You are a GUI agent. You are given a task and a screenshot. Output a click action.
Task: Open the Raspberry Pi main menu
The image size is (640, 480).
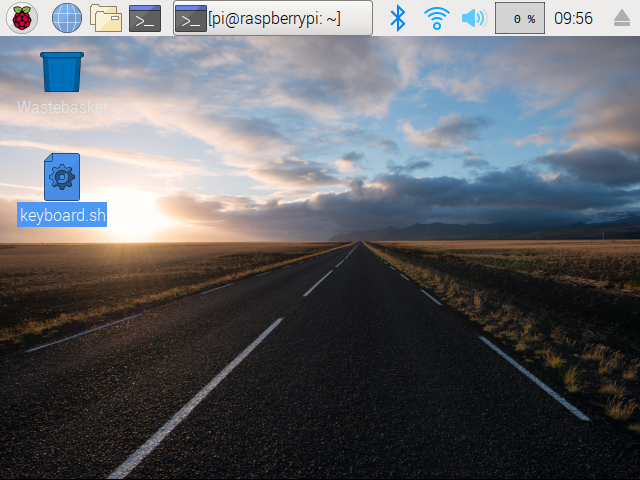[x=22, y=18]
